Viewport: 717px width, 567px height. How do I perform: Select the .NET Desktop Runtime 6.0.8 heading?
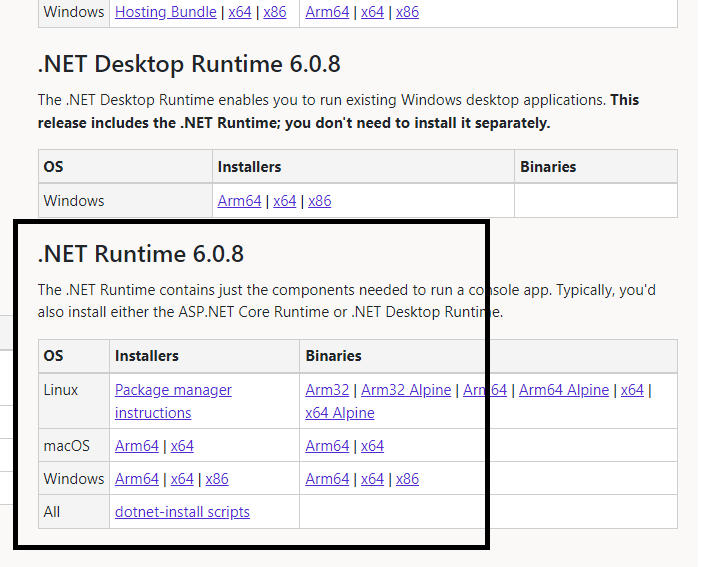tap(189, 64)
